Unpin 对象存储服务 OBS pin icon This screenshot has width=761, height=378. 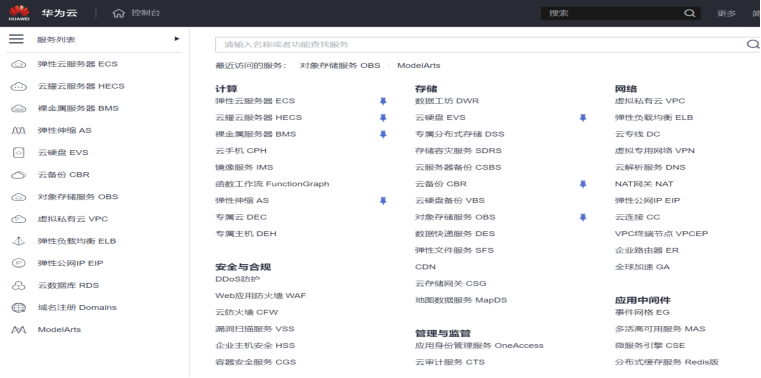click(583, 217)
